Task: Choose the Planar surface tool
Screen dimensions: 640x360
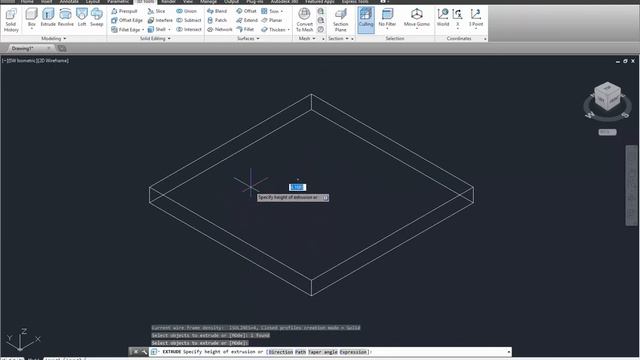Action: pyautogui.click(x=272, y=20)
